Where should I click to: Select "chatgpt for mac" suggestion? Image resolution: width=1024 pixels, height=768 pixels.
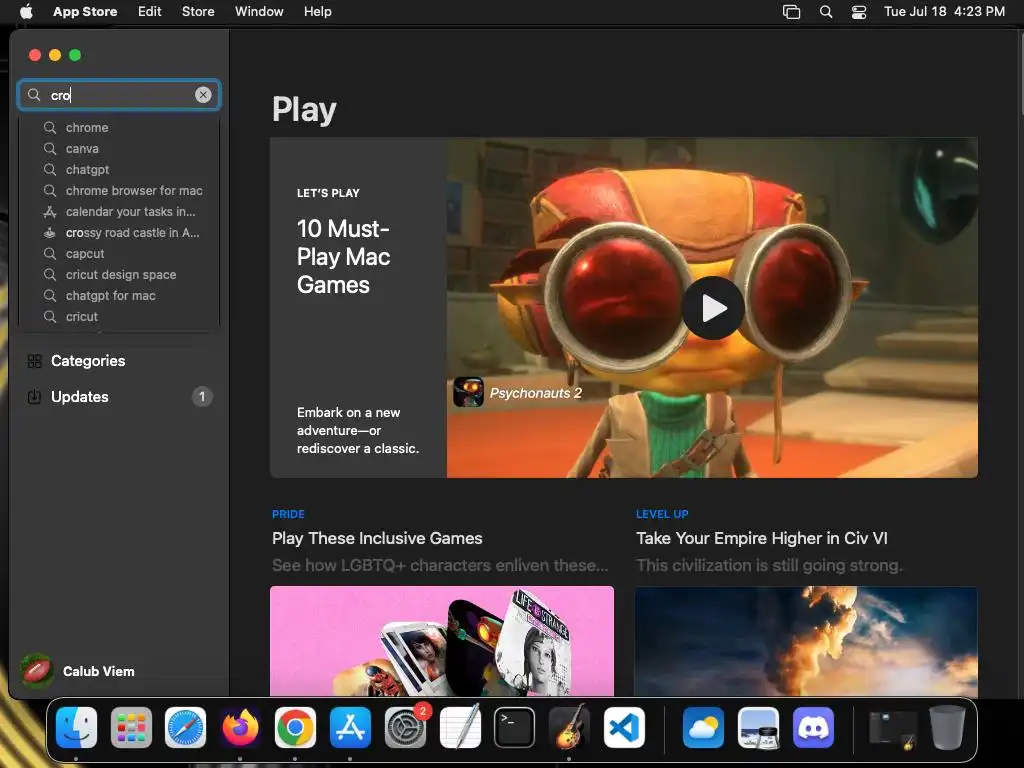119,295
